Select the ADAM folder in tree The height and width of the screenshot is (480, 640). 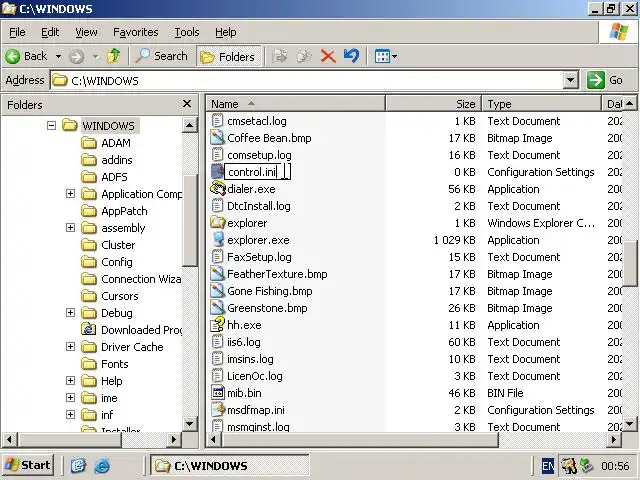pyautogui.click(x=116, y=143)
